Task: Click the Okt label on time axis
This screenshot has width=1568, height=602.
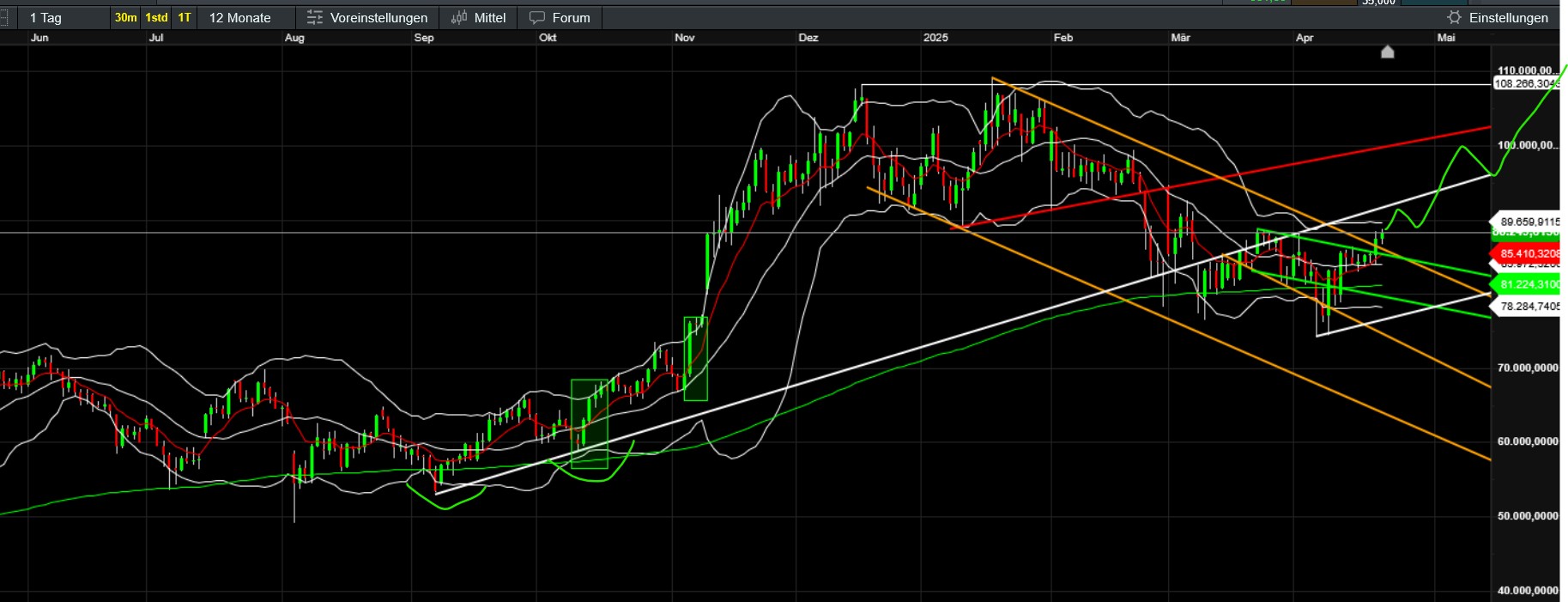Action: (548, 38)
